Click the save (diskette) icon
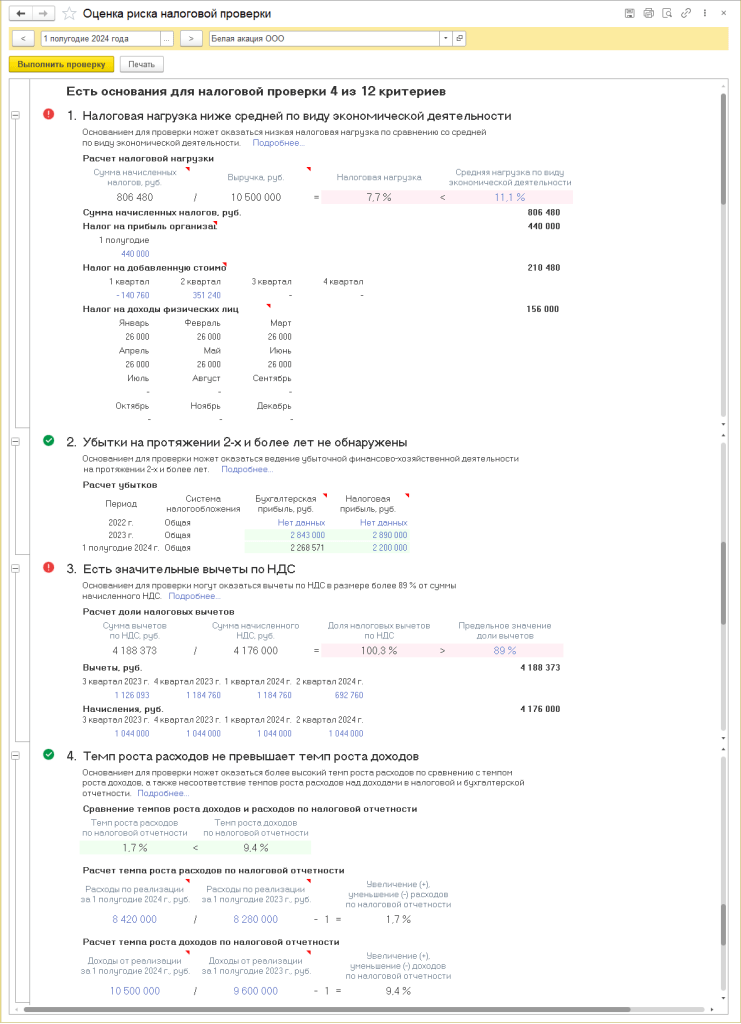 (630, 14)
